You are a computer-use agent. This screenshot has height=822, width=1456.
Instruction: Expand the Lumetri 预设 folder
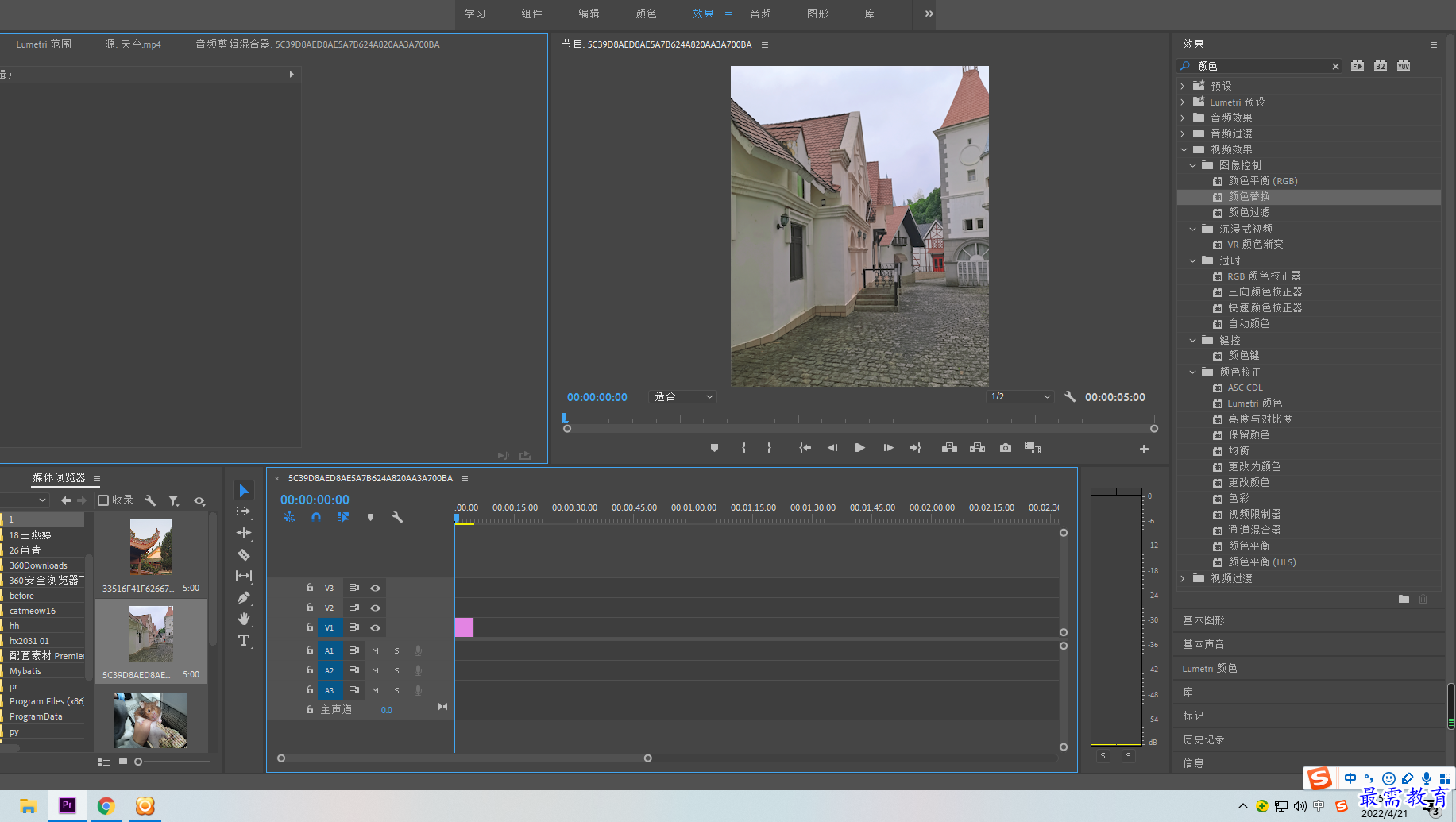1183,102
